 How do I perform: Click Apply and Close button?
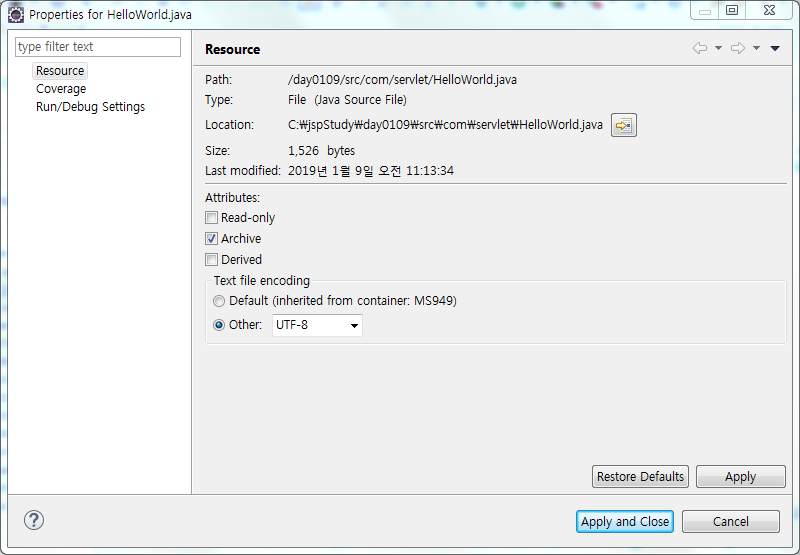coord(625,521)
